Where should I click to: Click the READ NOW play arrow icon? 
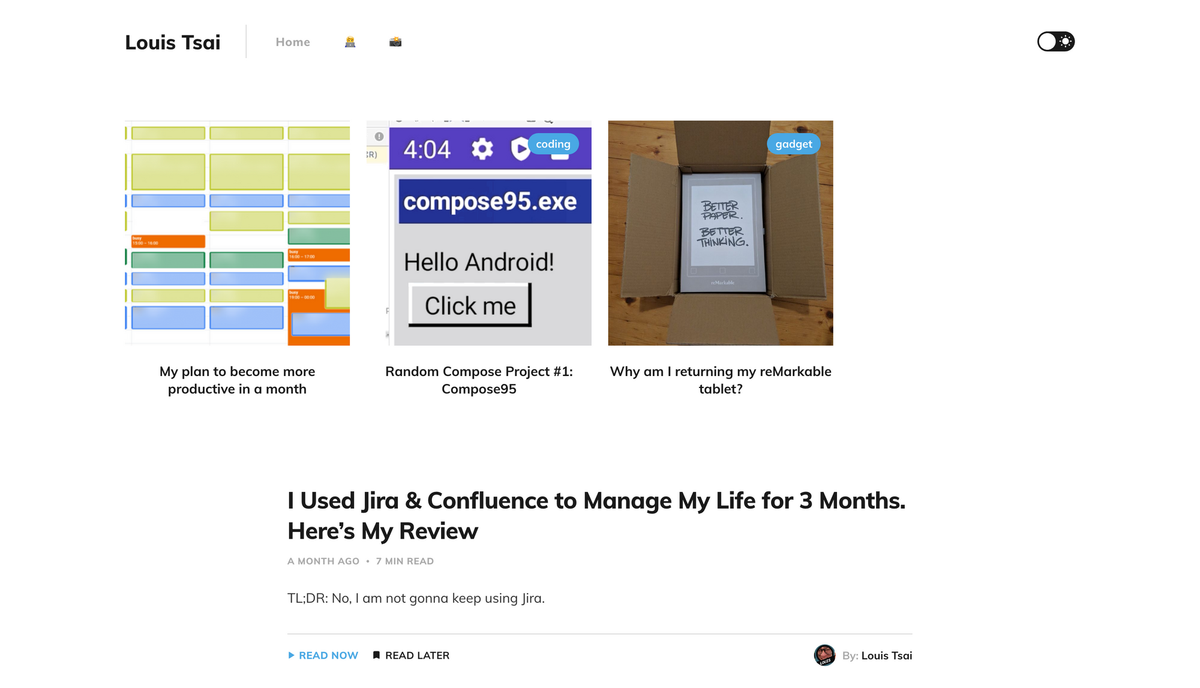click(291, 656)
